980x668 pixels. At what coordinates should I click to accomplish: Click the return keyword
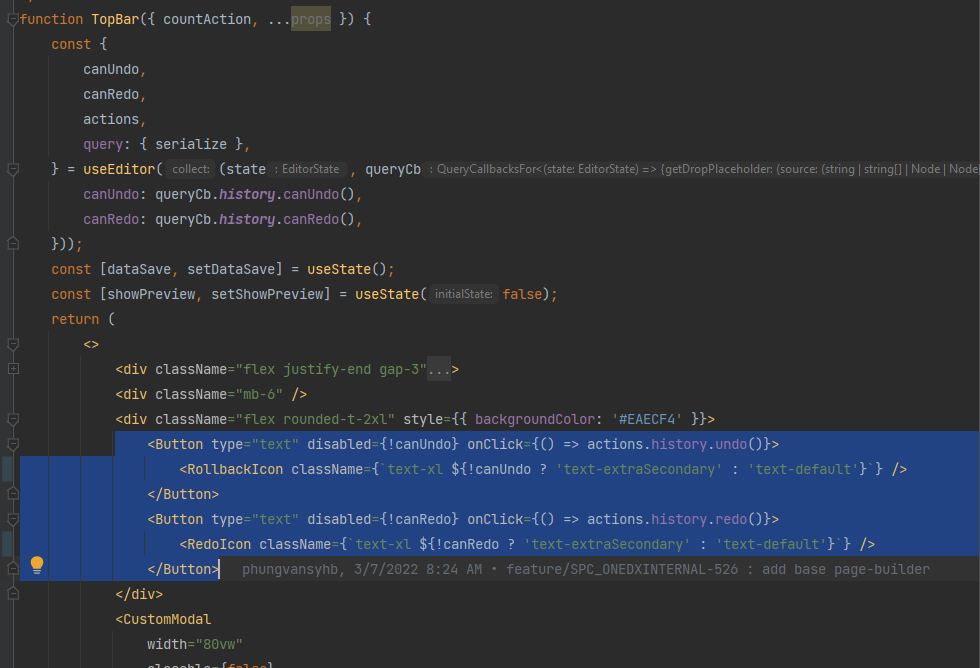pos(75,319)
